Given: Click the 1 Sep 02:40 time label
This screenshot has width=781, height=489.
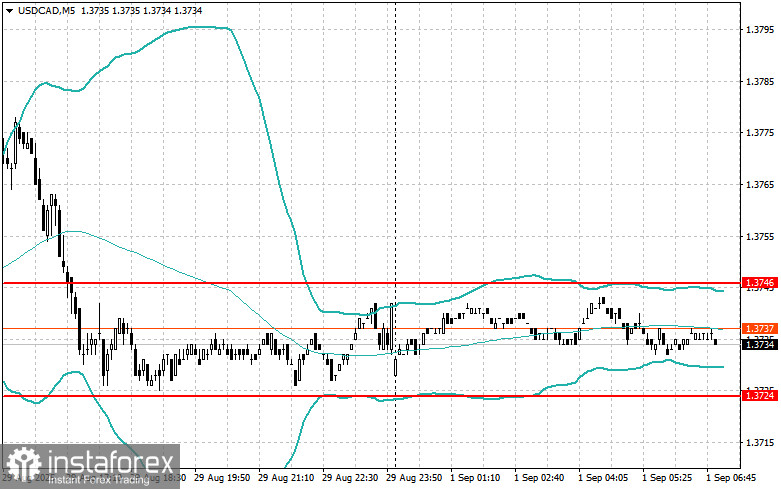Looking at the screenshot, I should pyautogui.click(x=539, y=478).
